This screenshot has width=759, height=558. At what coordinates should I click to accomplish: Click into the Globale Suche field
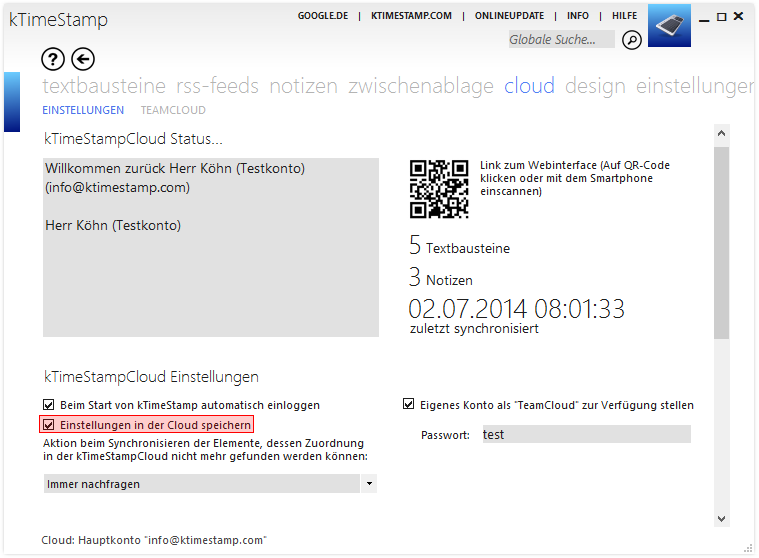coord(562,39)
